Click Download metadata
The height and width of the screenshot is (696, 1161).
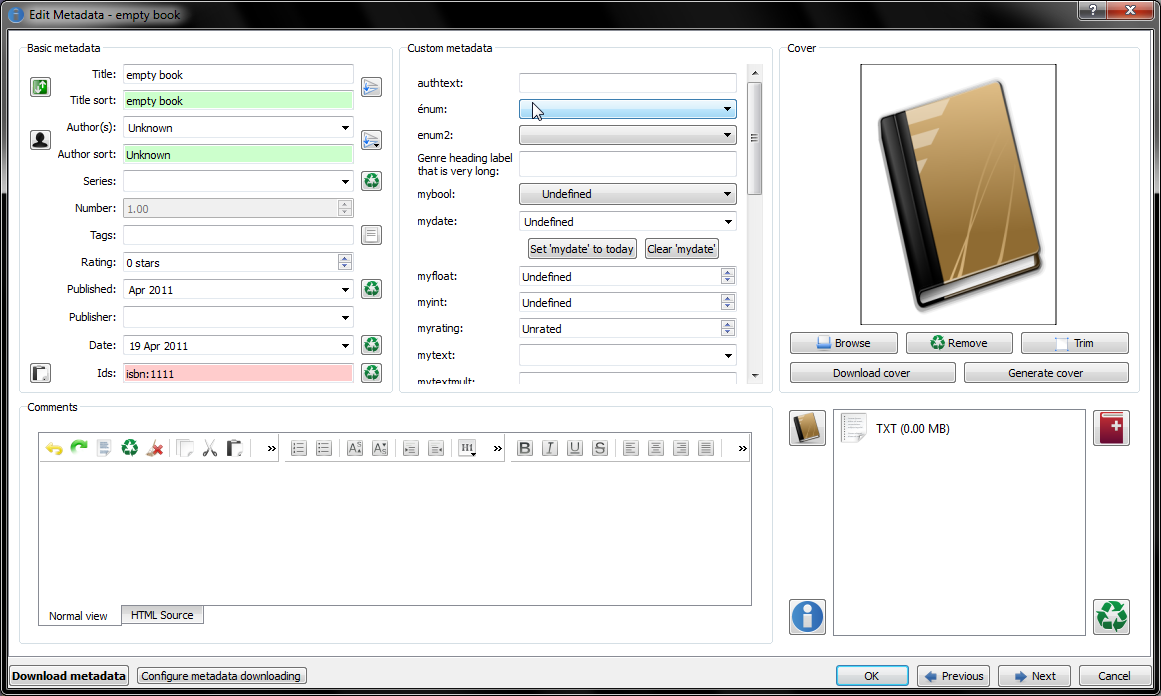[x=69, y=675]
